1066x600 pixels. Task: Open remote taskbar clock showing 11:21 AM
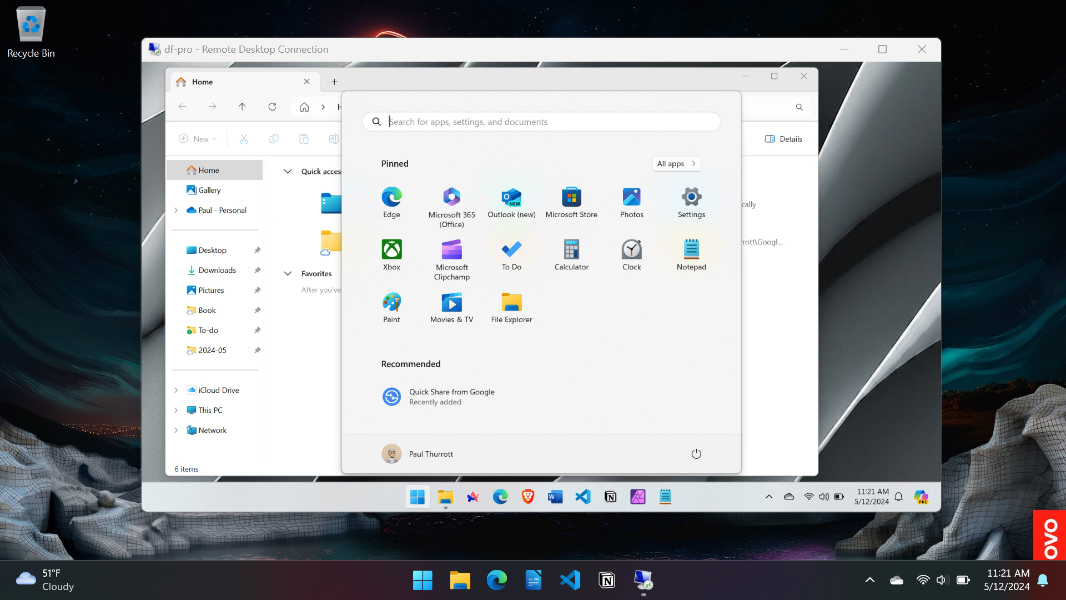pyautogui.click(x=872, y=497)
